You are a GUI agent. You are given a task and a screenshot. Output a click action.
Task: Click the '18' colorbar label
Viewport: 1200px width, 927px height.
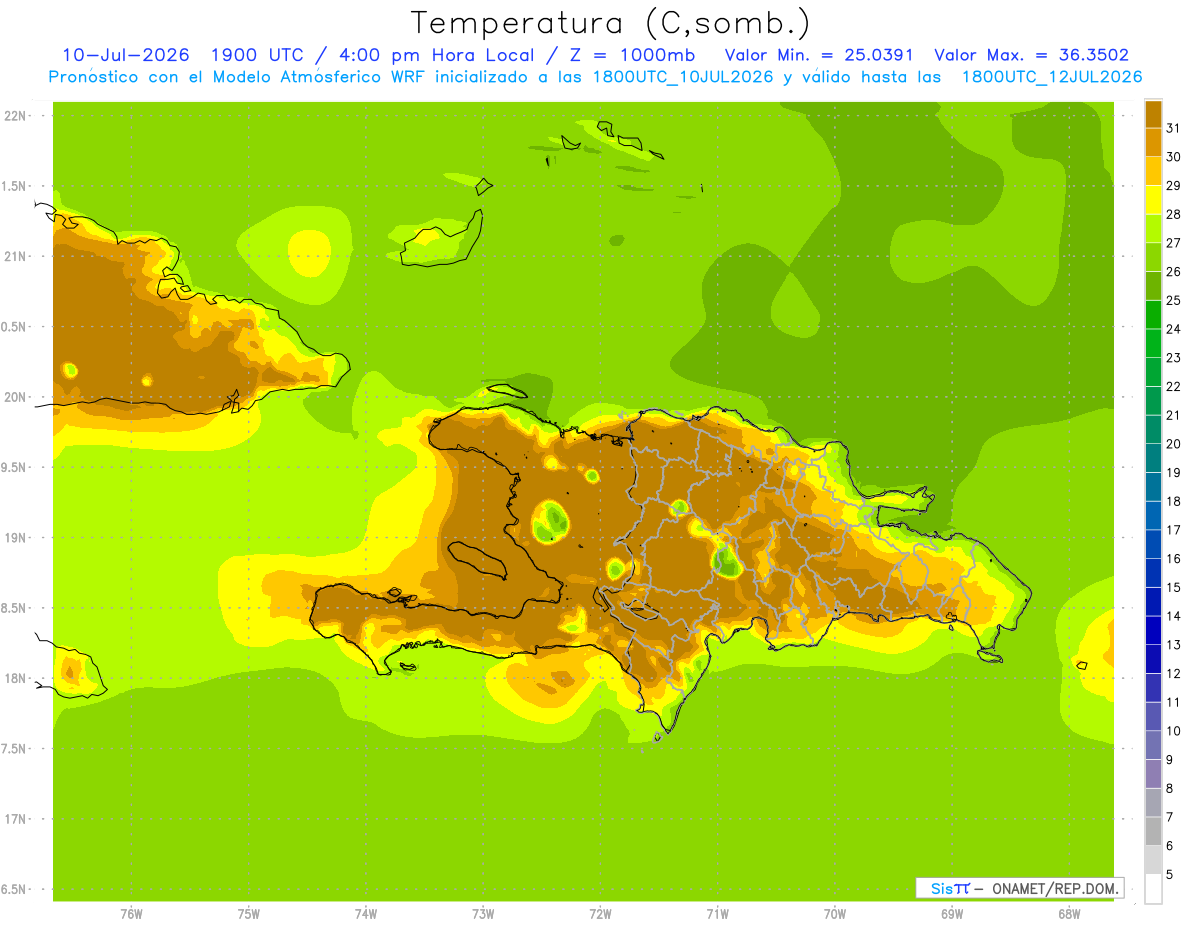[1173, 501]
